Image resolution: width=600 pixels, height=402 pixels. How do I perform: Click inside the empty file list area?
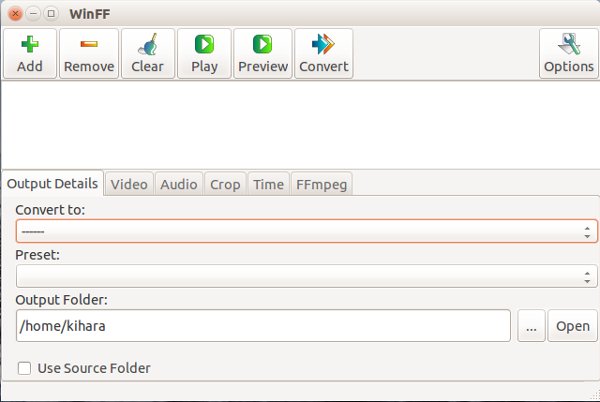300,123
